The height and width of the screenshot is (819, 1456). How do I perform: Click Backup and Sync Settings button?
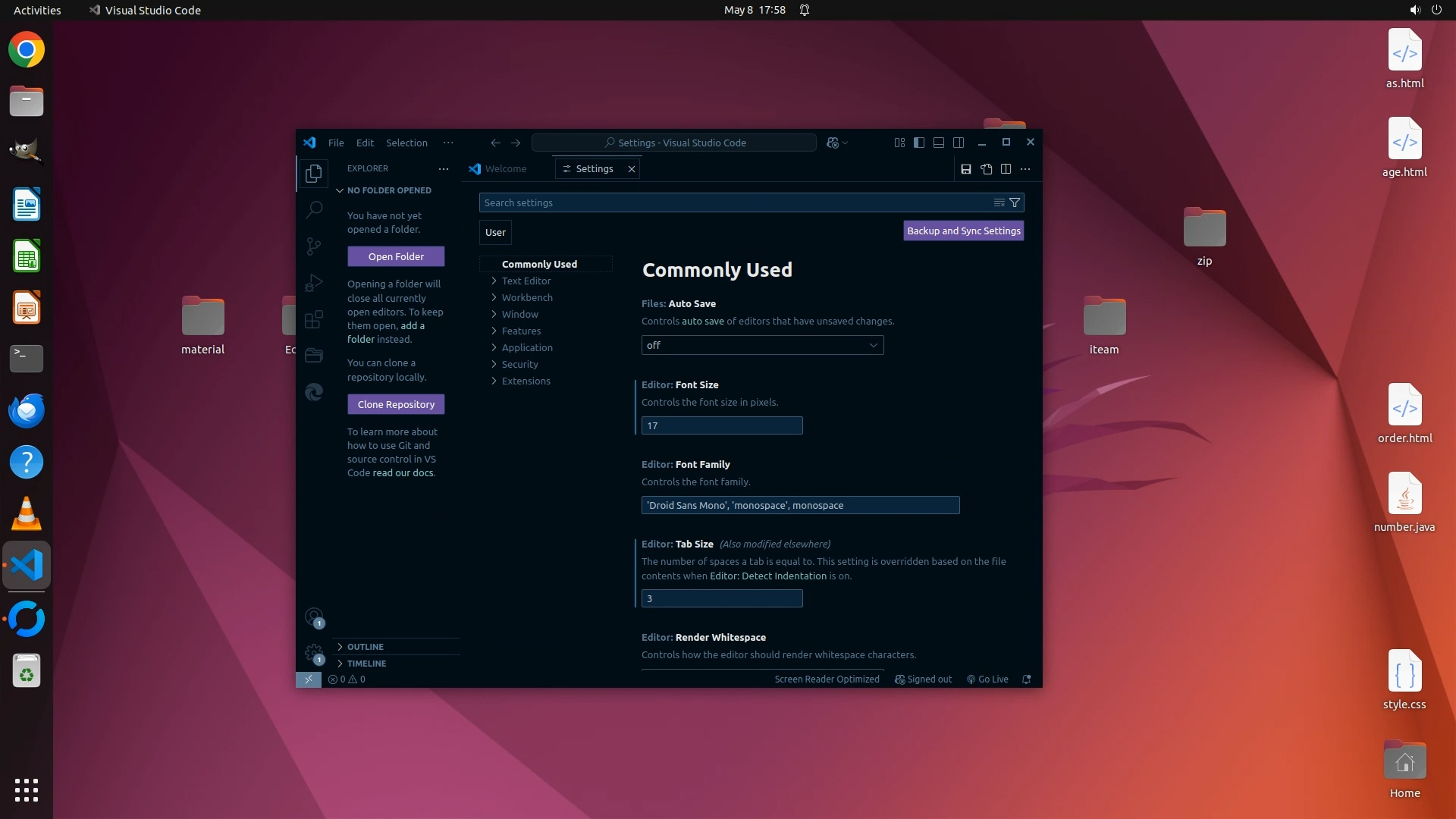pos(963,231)
